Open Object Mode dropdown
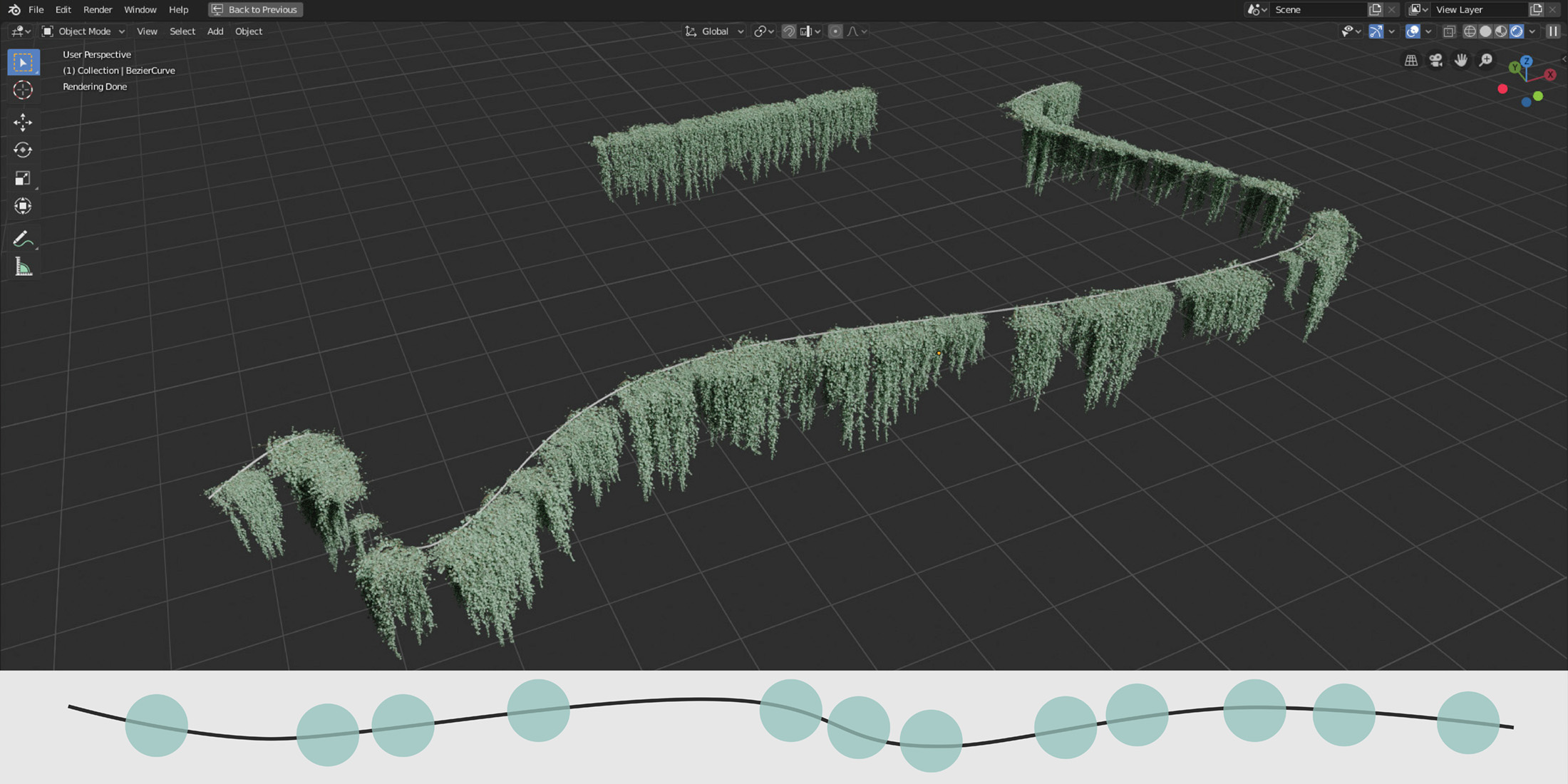 [83, 31]
